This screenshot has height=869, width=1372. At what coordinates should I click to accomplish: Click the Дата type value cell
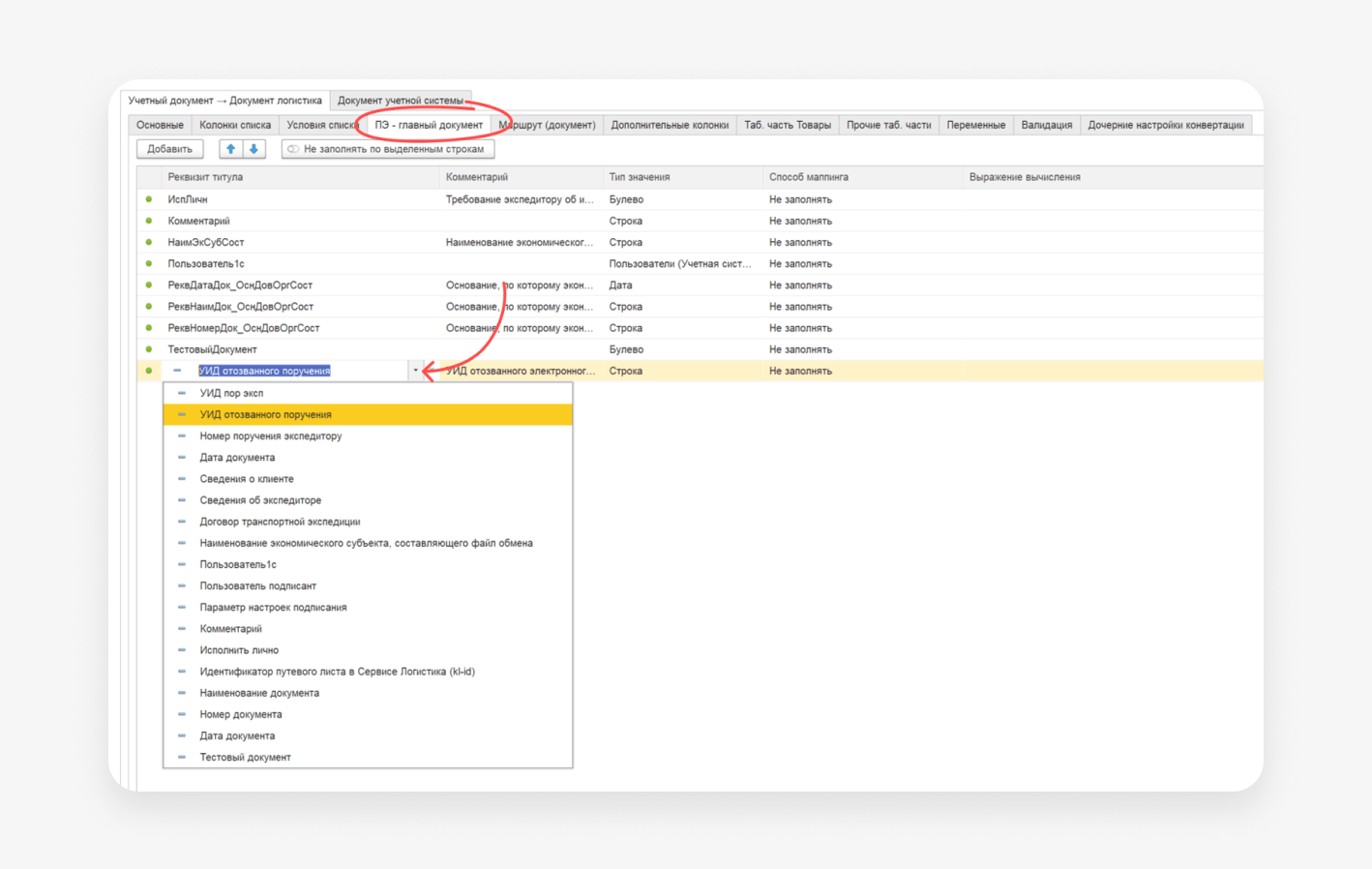tap(683, 285)
